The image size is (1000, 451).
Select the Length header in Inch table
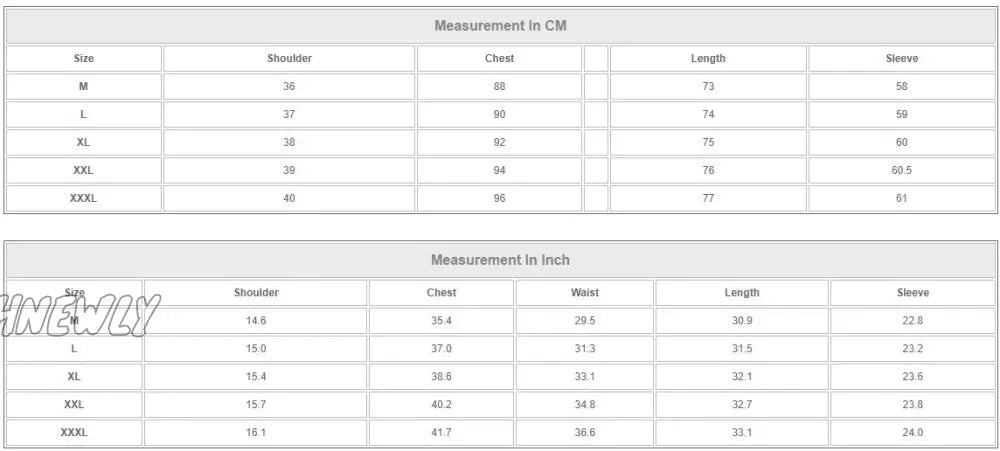tap(742, 293)
